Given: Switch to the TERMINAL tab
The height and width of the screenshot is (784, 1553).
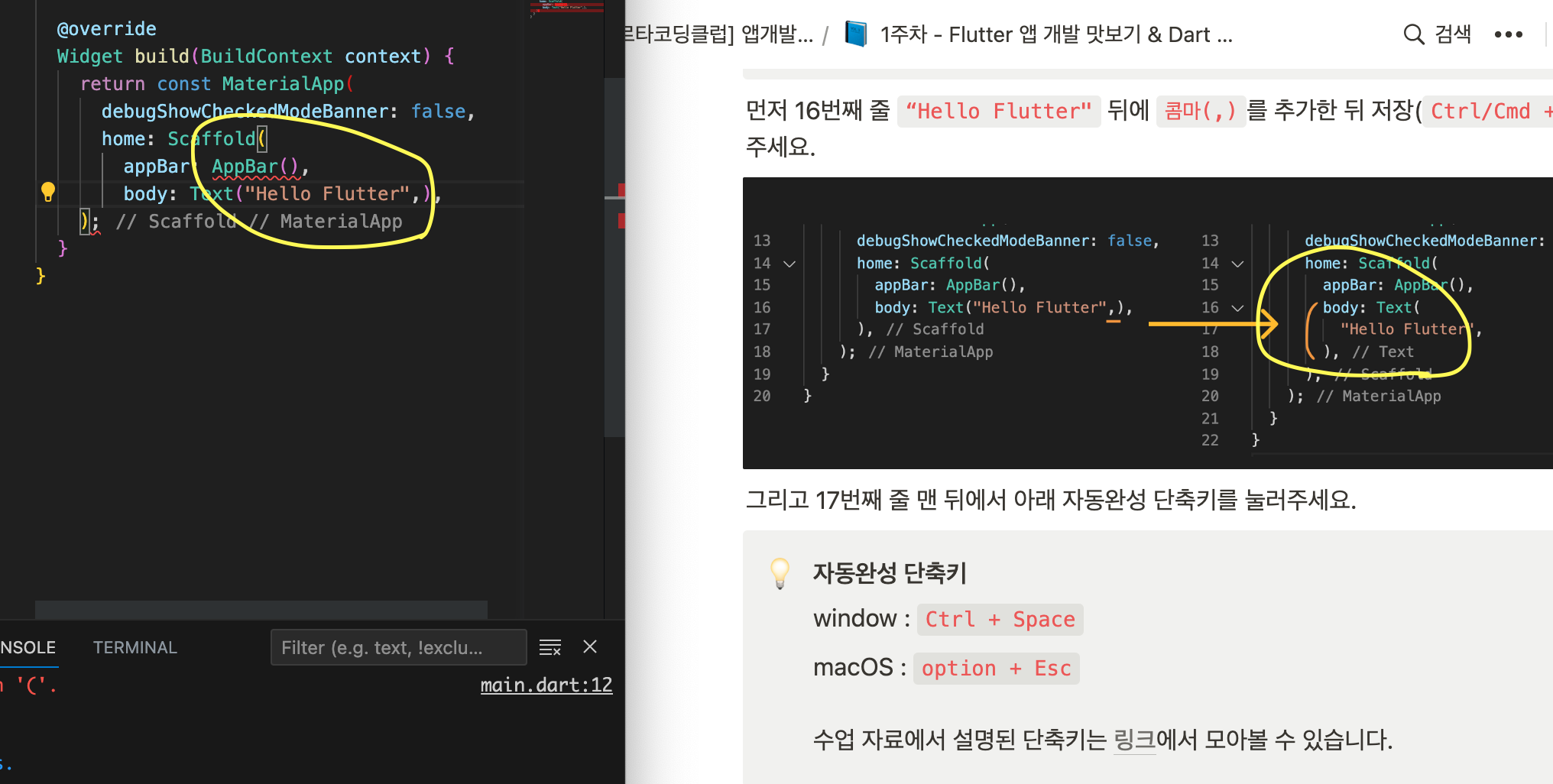Looking at the screenshot, I should [x=135, y=647].
